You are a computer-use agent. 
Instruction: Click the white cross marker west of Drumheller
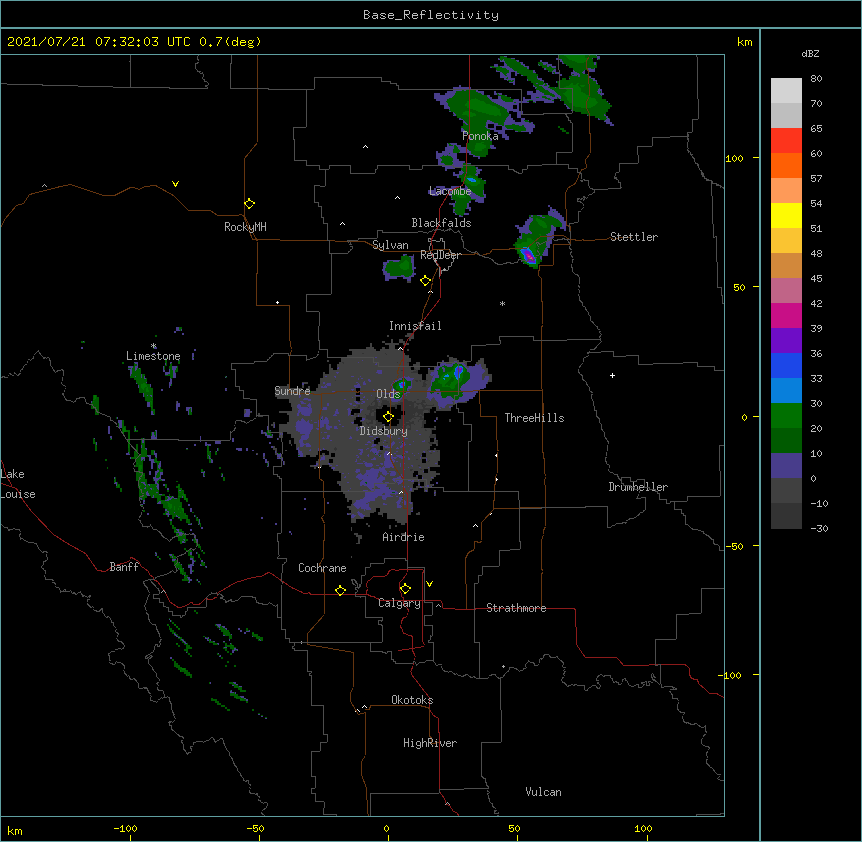point(612,375)
